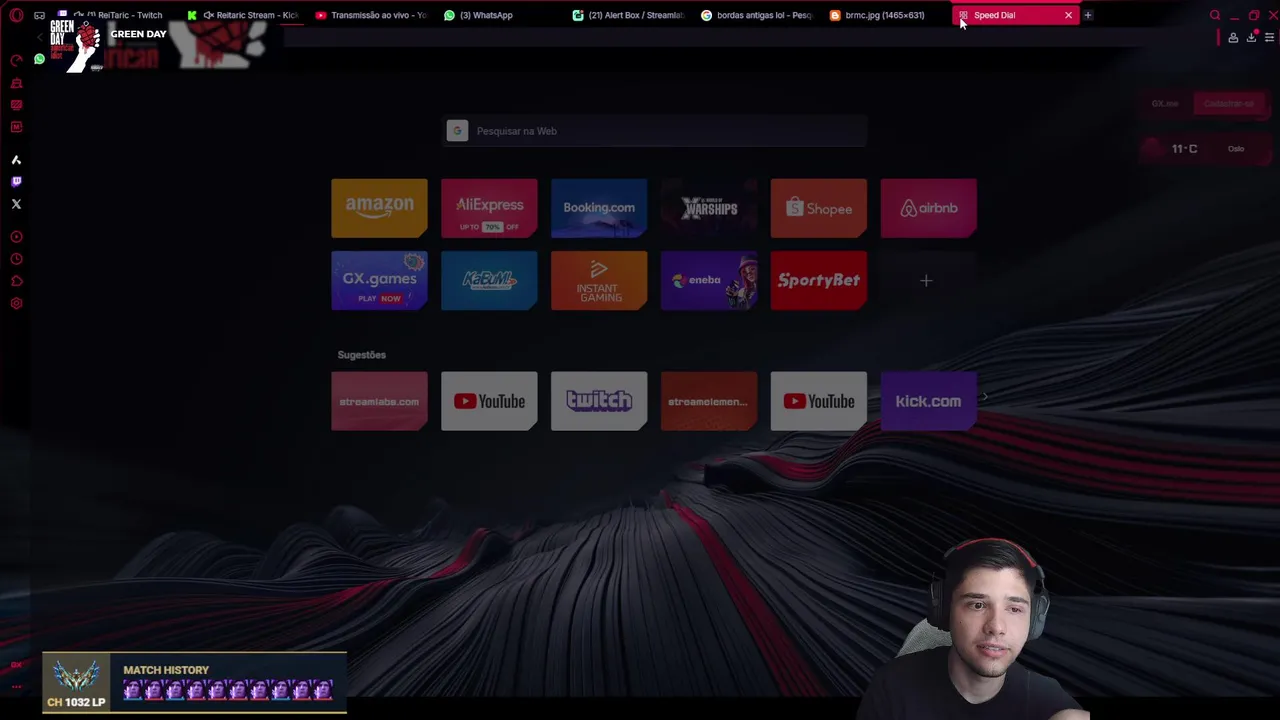Open History clock icon in sidebar
1280x720 pixels.
16,259
